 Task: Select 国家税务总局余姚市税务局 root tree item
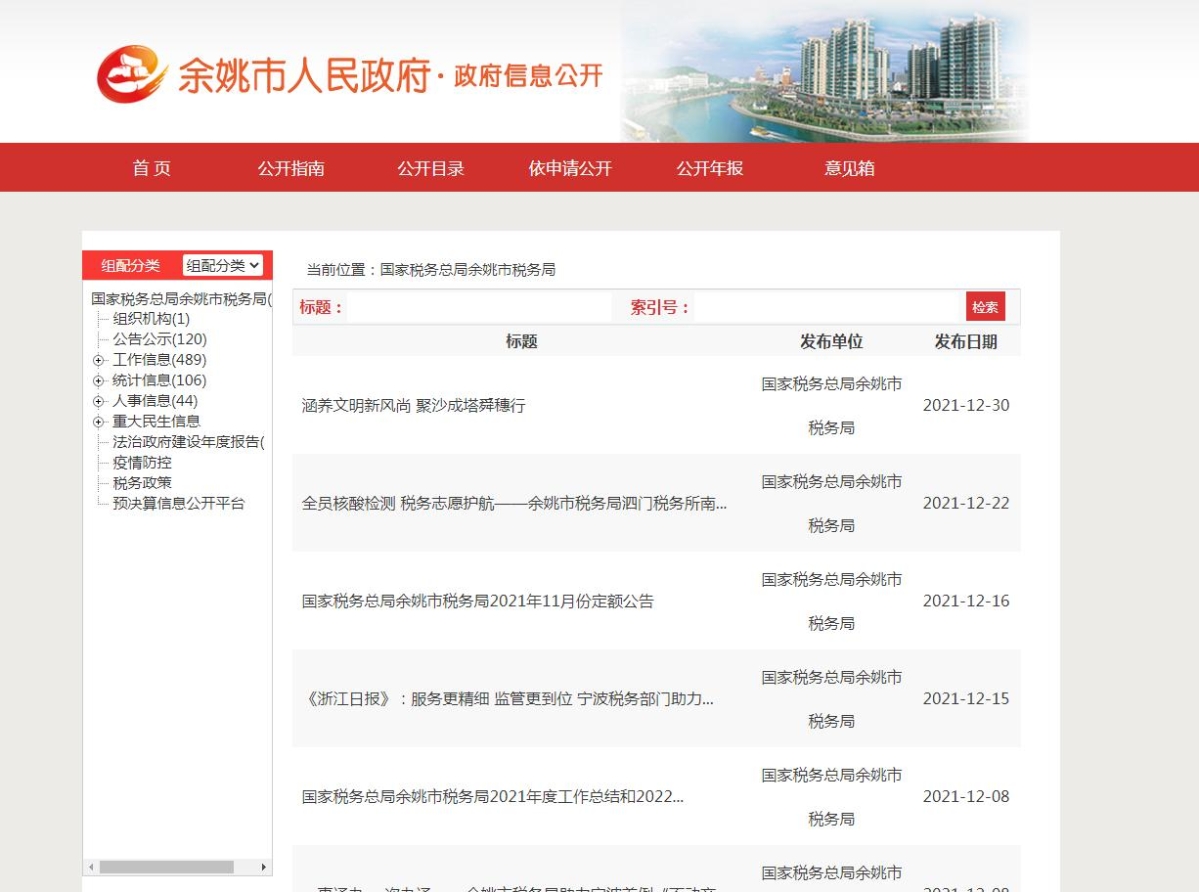(180, 298)
